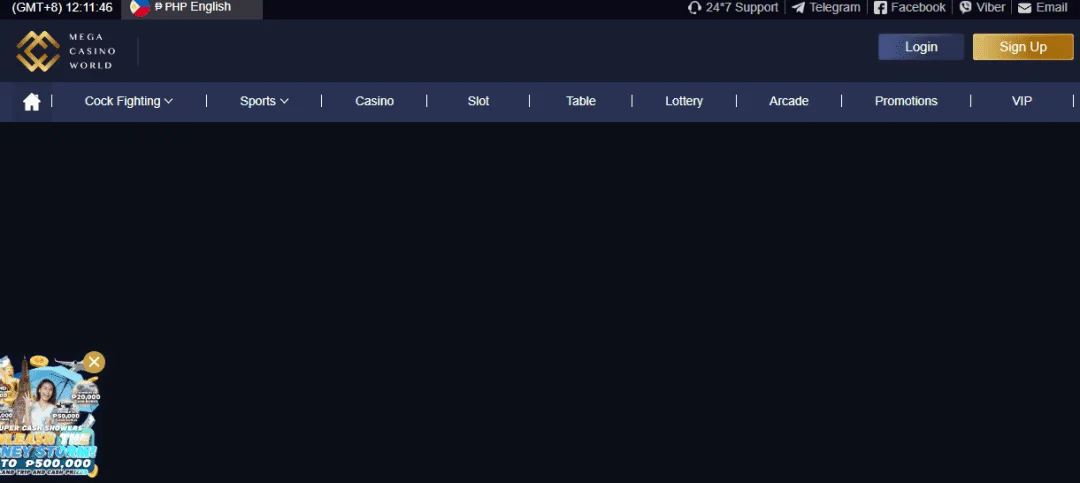Open the Arcade section
Screen dimensions: 1080x483
(789, 101)
